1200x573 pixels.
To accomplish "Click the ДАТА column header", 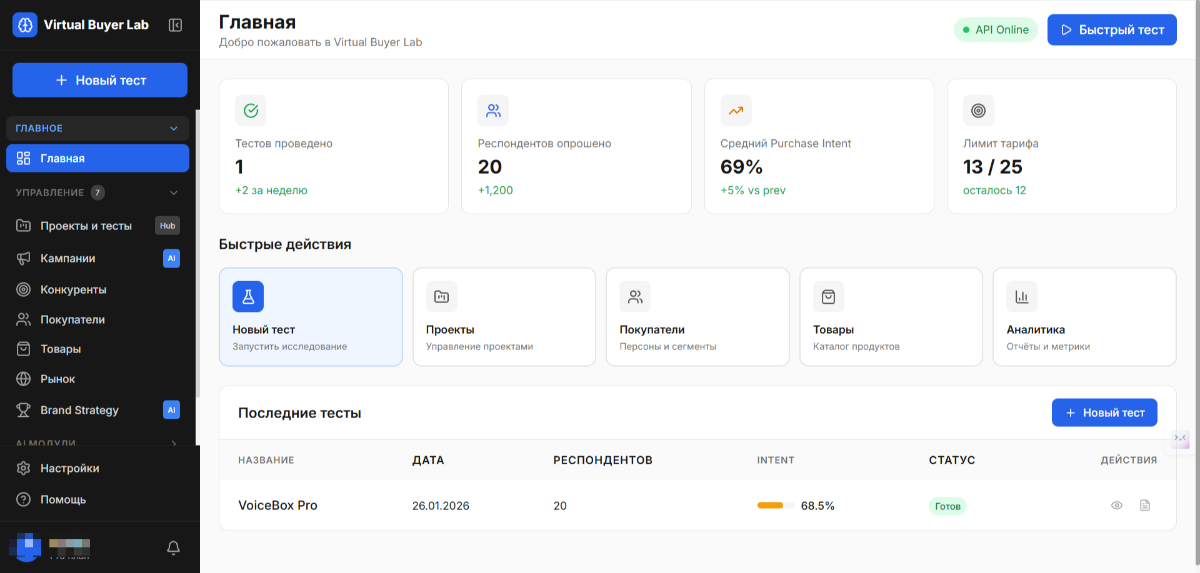I will [x=428, y=460].
